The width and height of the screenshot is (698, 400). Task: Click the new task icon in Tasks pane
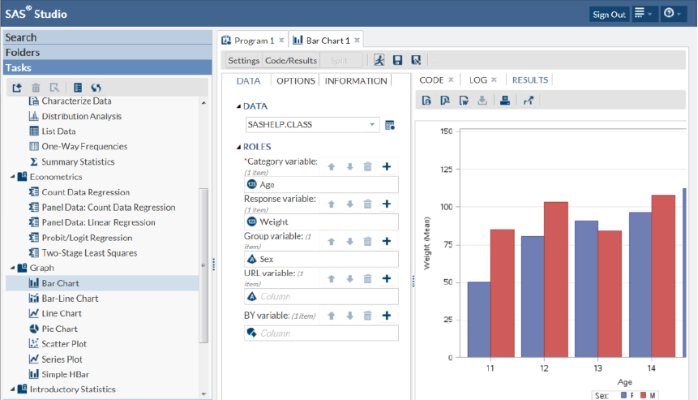pyautogui.click(x=17, y=88)
